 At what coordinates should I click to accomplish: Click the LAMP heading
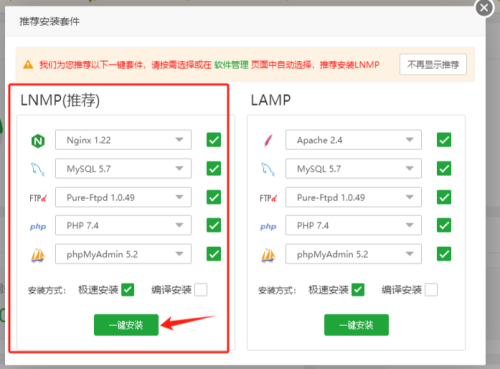click(271, 100)
